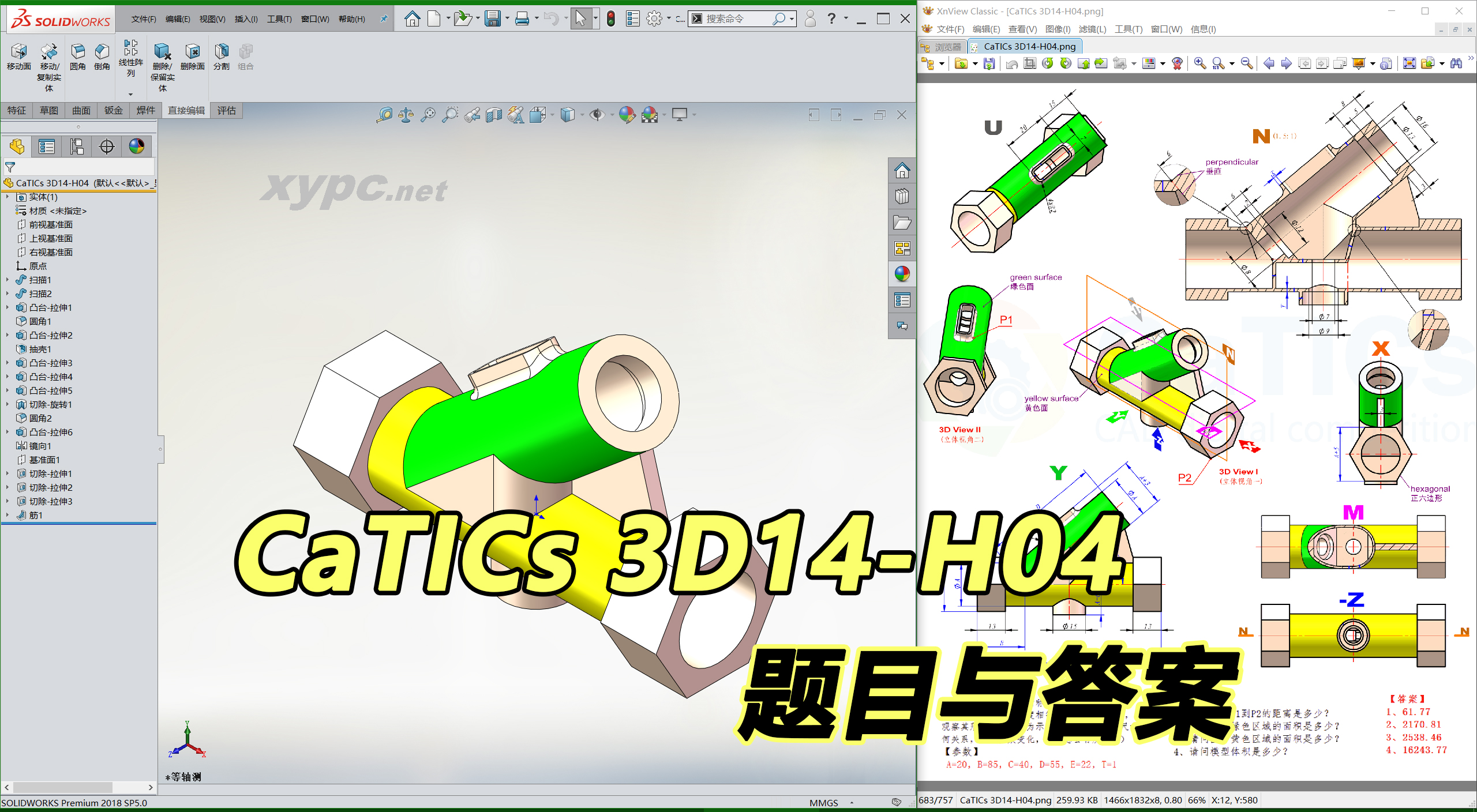Open the DimXpertManager tab icon
1477x812 pixels.
coord(107,146)
